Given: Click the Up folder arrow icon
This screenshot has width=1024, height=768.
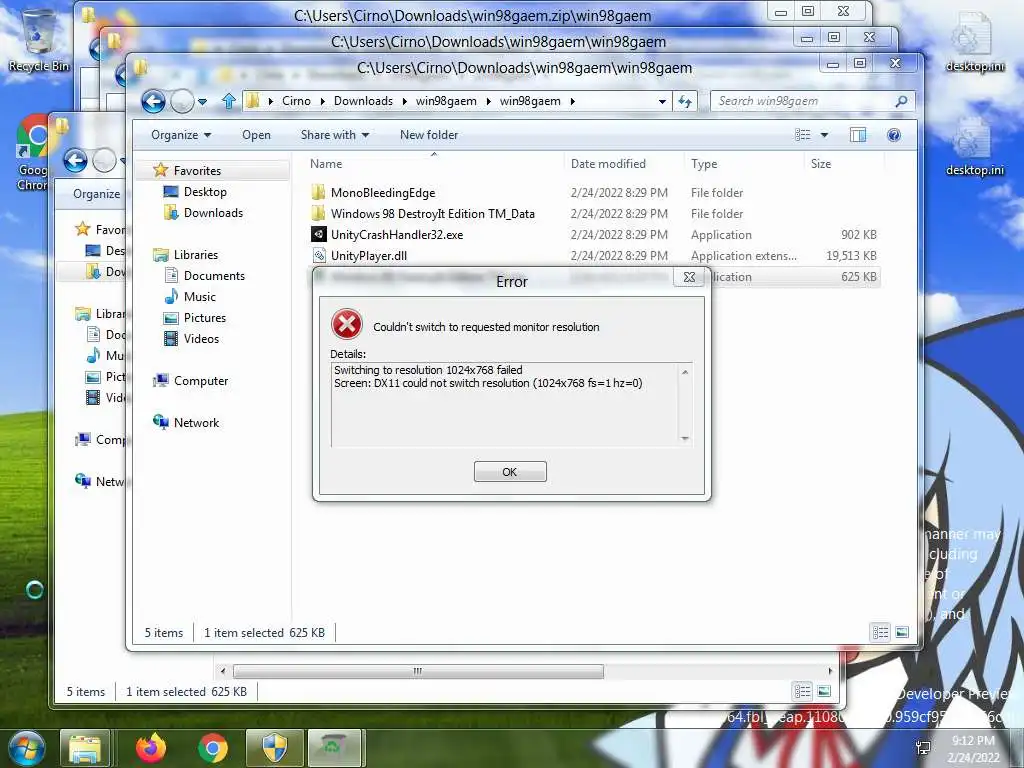Looking at the screenshot, I should click(229, 101).
